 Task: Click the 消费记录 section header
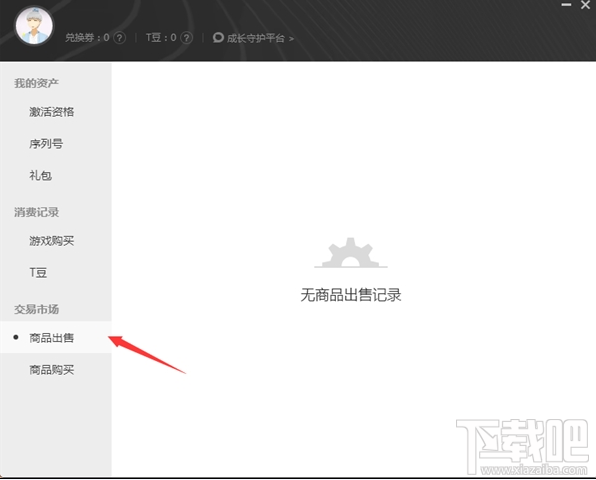tap(36, 212)
